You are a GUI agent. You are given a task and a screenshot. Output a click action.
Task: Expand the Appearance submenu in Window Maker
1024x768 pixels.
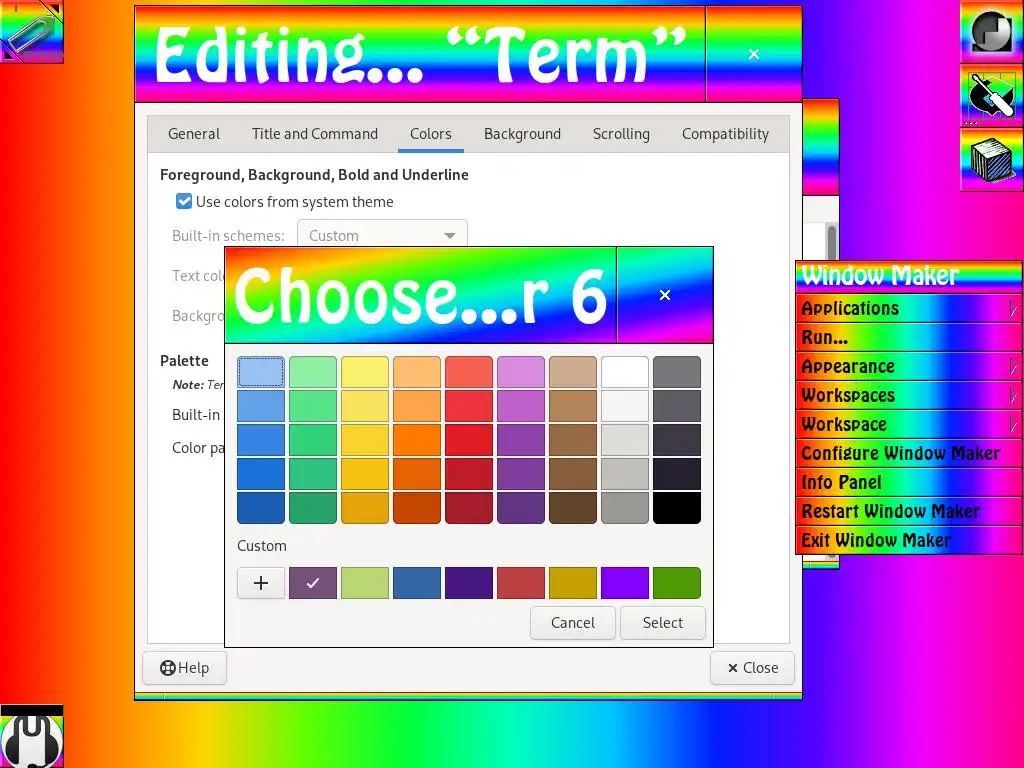coord(908,366)
